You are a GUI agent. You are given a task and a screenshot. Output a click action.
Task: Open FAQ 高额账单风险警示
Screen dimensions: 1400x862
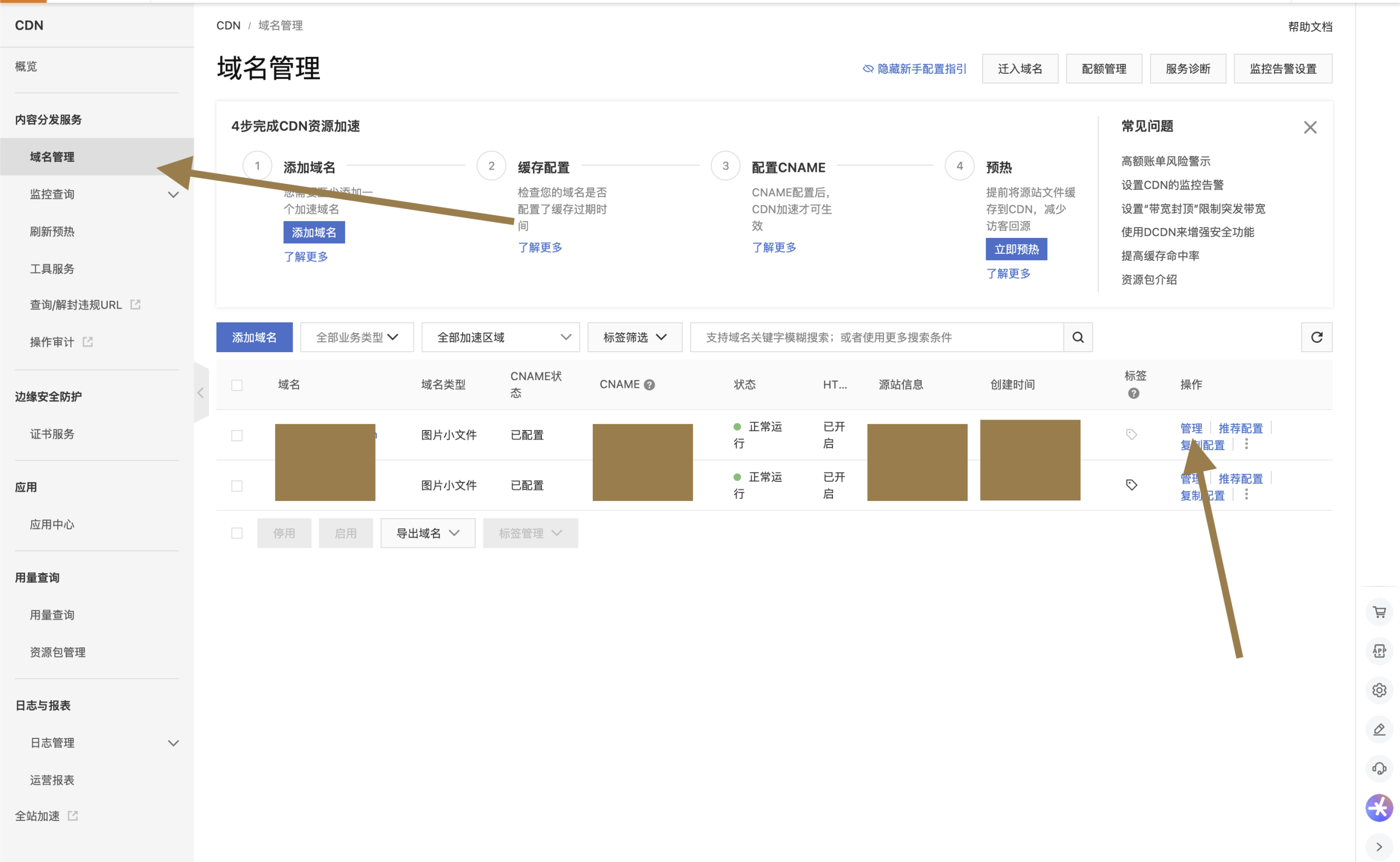[1166, 161]
